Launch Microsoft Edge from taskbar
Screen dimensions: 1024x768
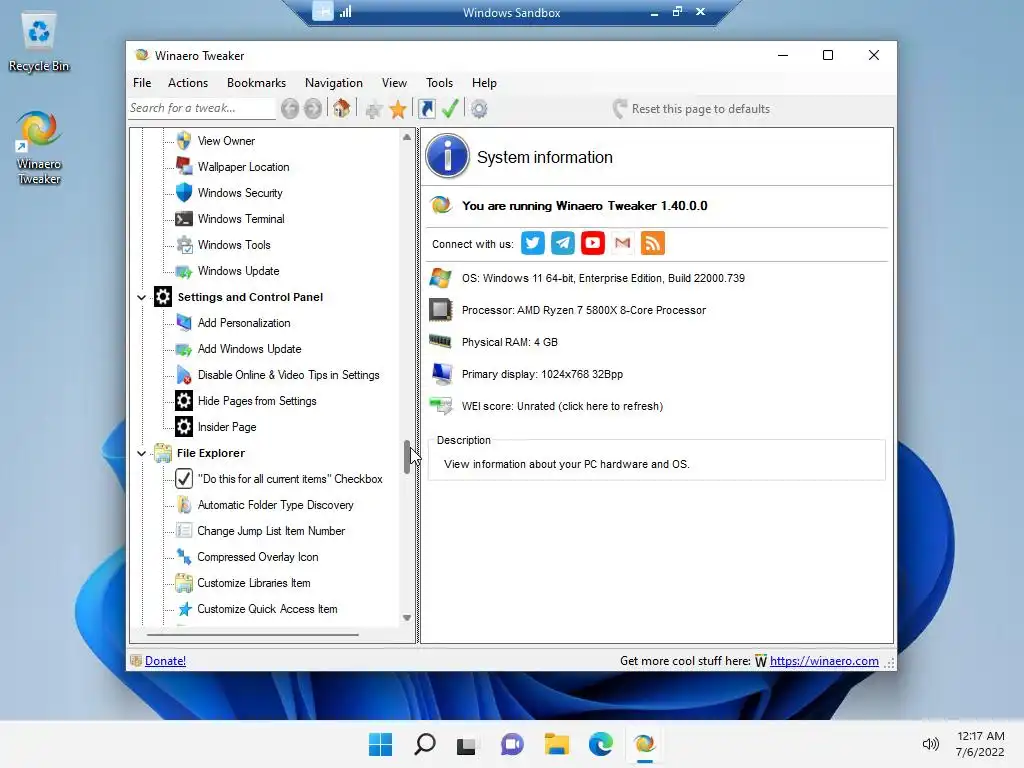tap(601, 744)
